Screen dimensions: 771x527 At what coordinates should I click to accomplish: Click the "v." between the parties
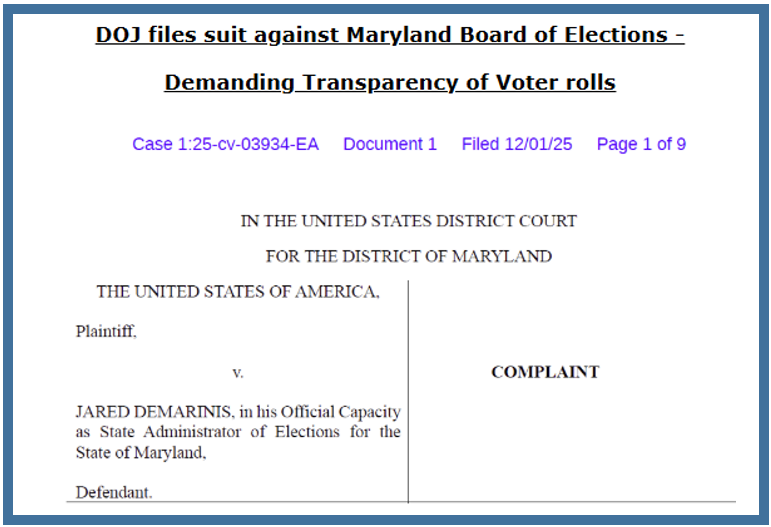(238, 372)
